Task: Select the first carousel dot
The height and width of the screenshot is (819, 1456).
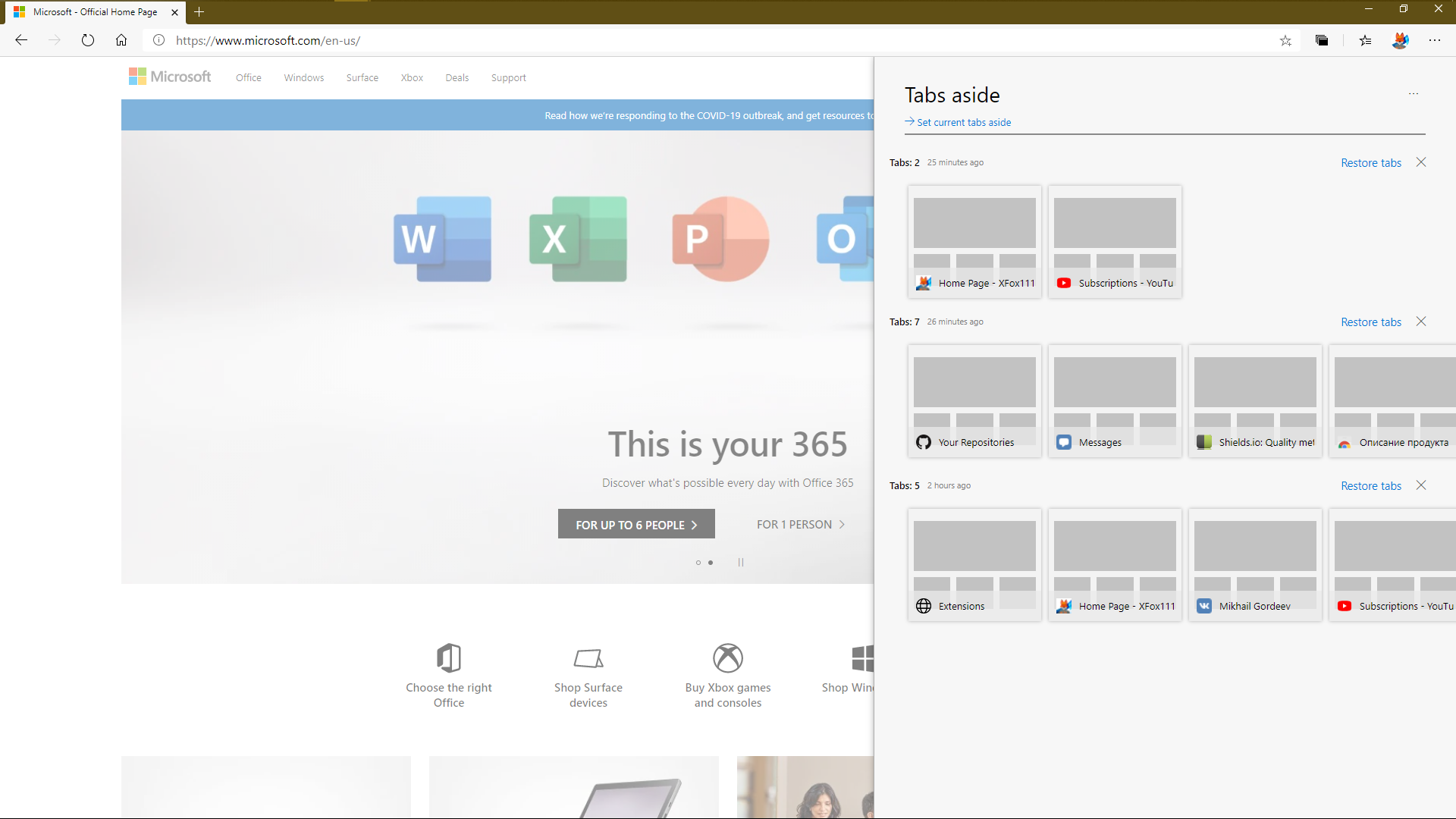Action: 698,563
